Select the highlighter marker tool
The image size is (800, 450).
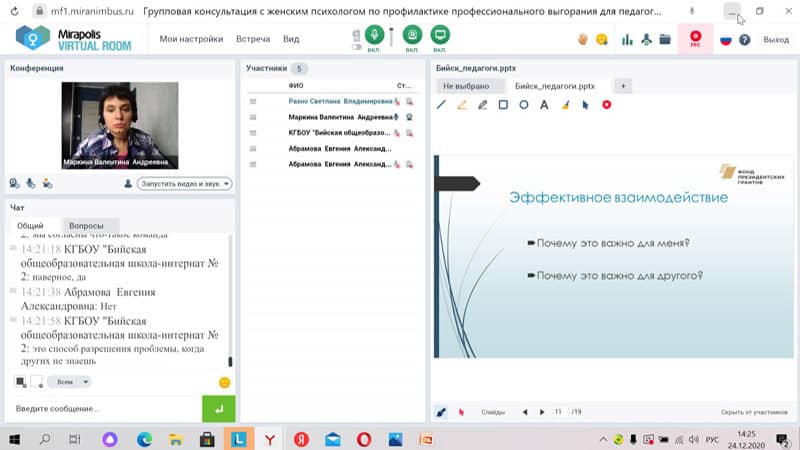[x=462, y=105]
